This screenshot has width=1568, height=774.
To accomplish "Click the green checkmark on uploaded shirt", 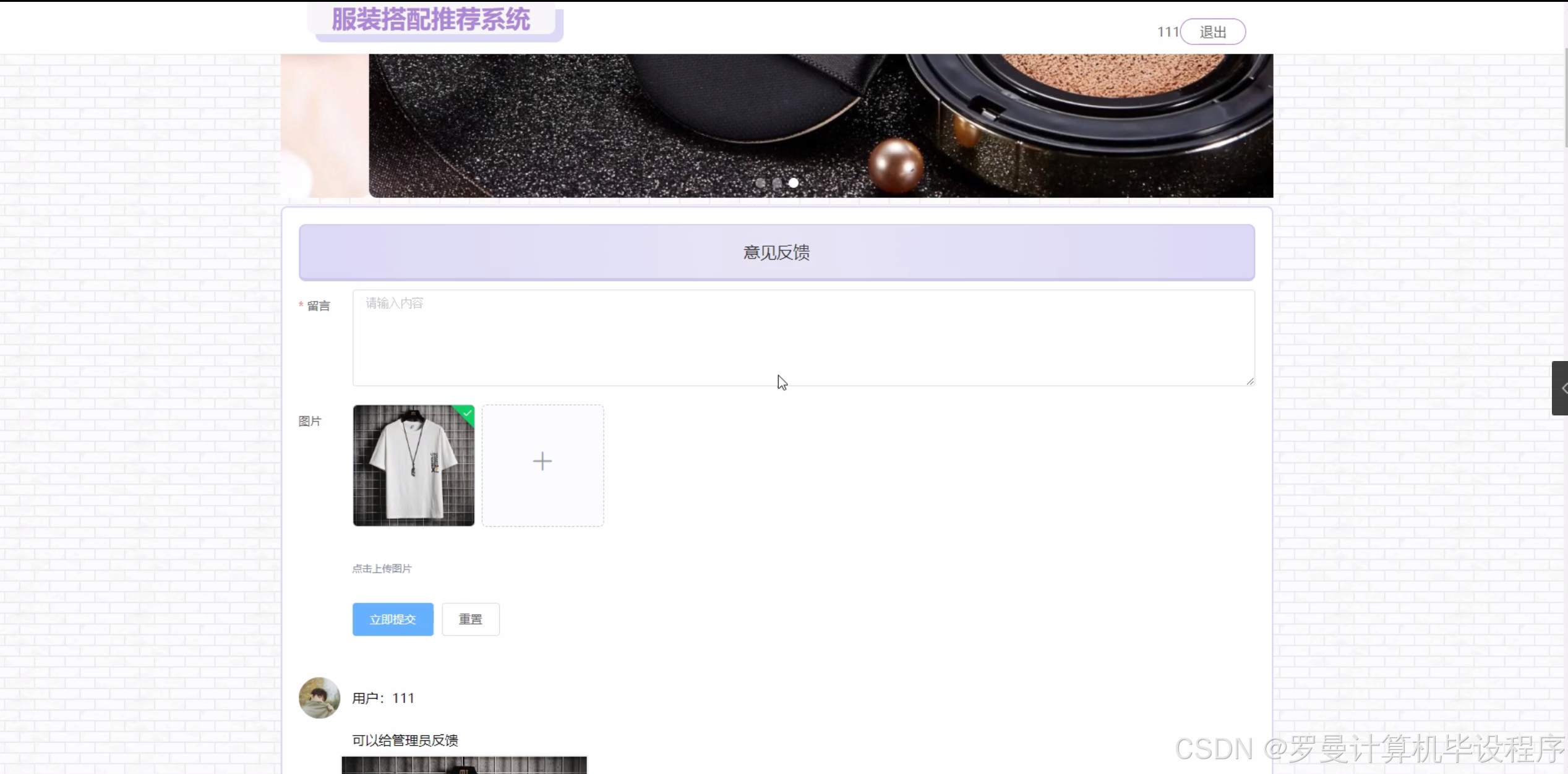I will click(x=467, y=413).
